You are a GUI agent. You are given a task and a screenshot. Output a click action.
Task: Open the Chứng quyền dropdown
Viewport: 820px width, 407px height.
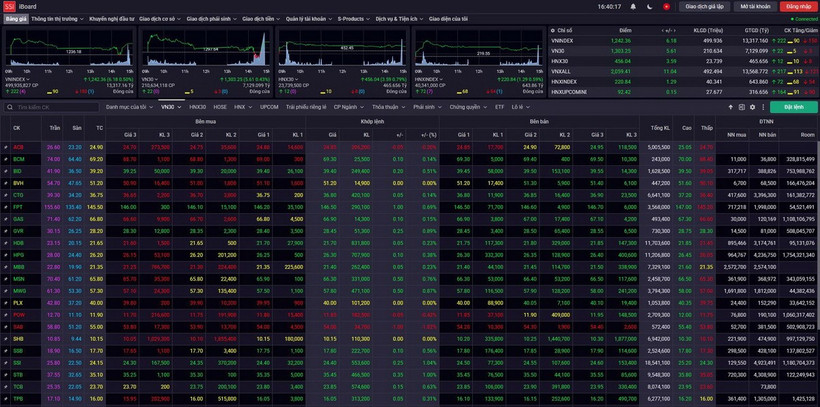pos(466,107)
